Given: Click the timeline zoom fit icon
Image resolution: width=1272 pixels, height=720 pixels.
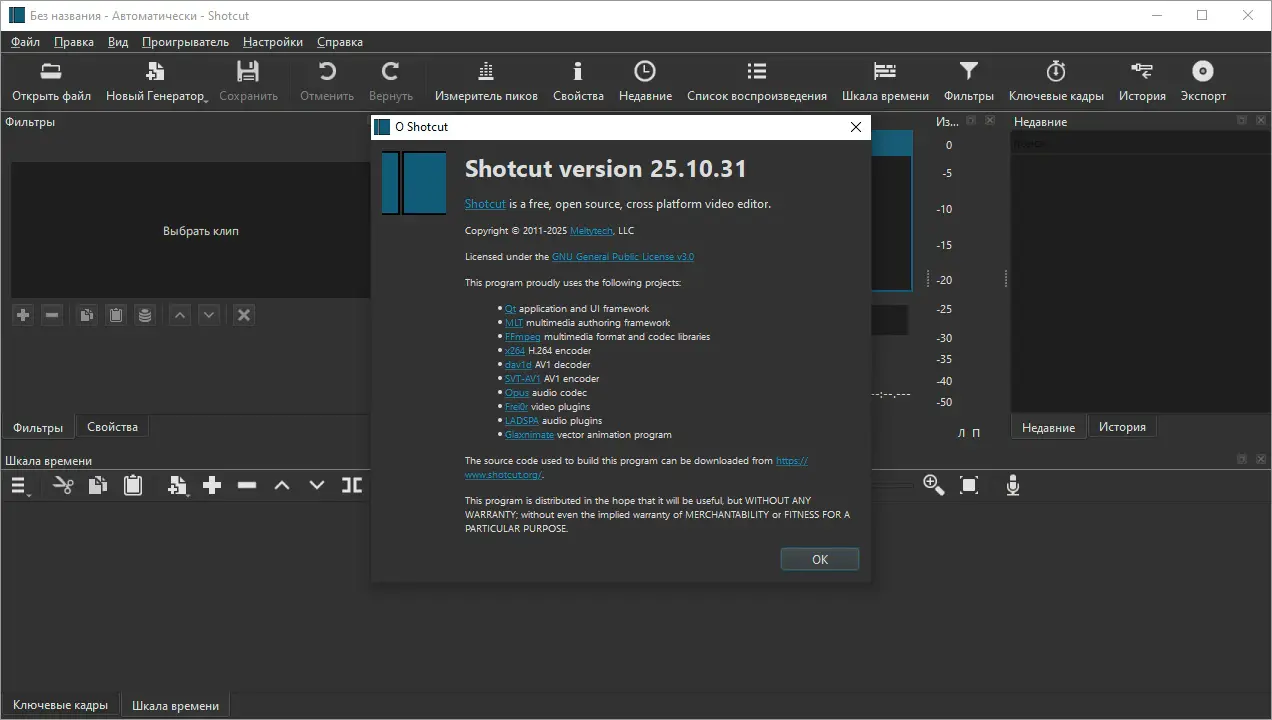Looking at the screenshot, I should click(968, 485).
